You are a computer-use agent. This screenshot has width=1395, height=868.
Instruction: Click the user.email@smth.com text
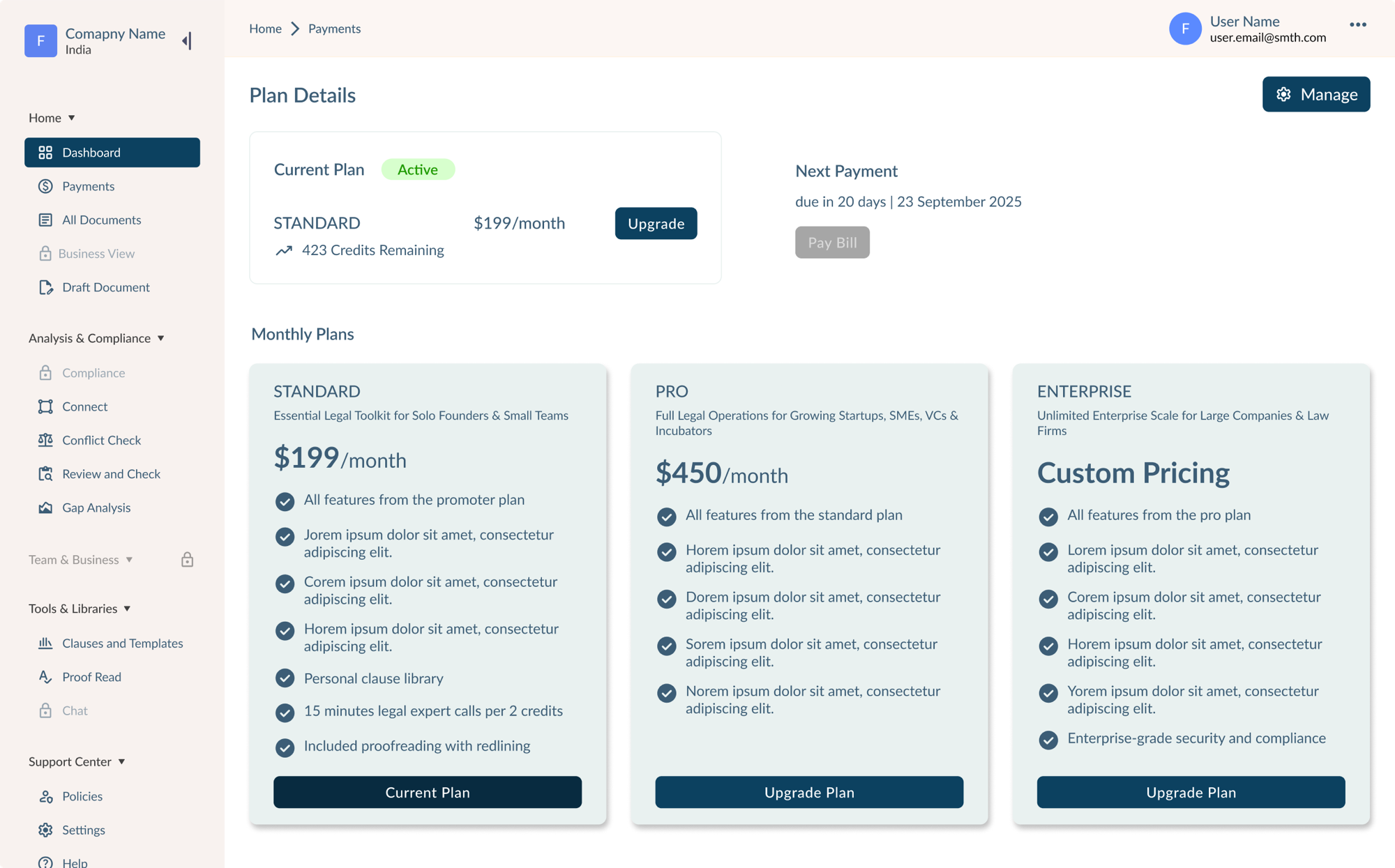[1268, 38]
